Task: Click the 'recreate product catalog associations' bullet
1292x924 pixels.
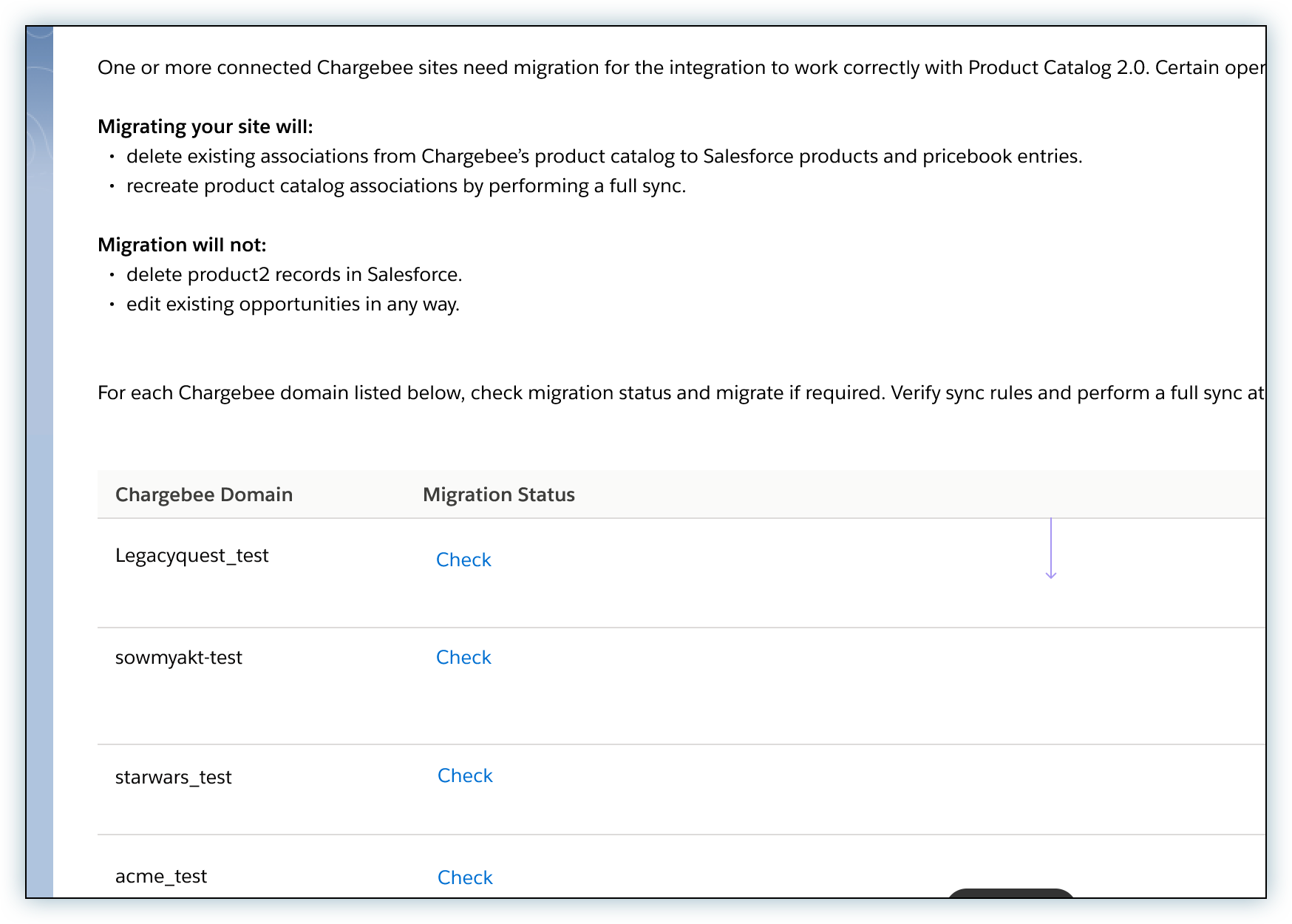Action: 406,186
